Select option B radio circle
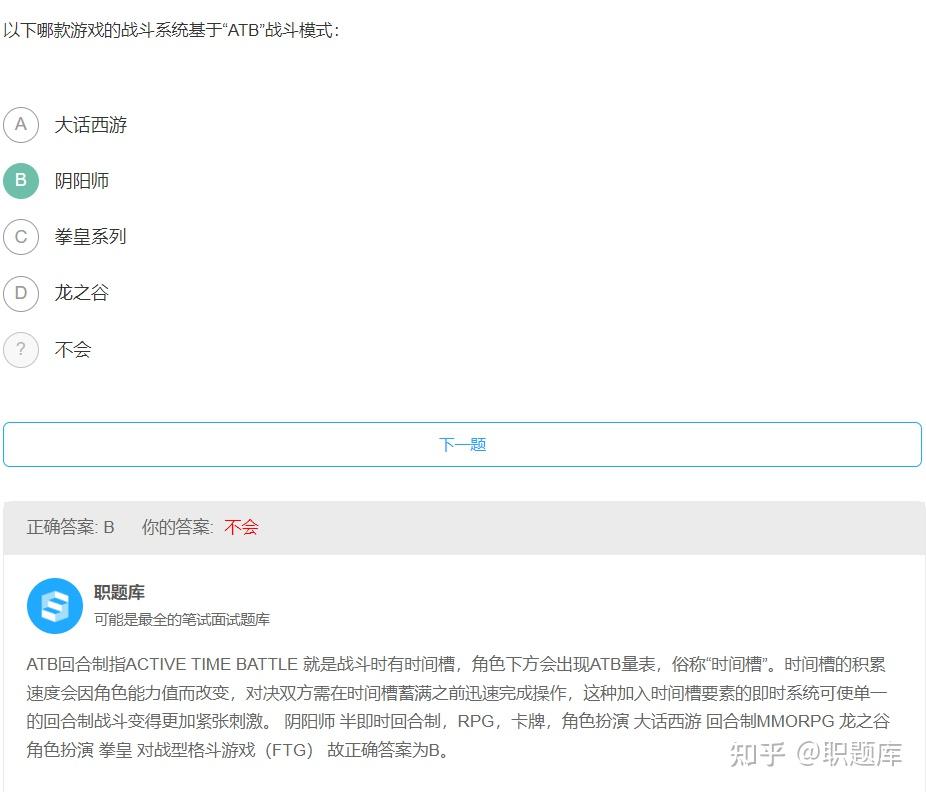This screenshot has height=792, width=926. coord(21,181)
